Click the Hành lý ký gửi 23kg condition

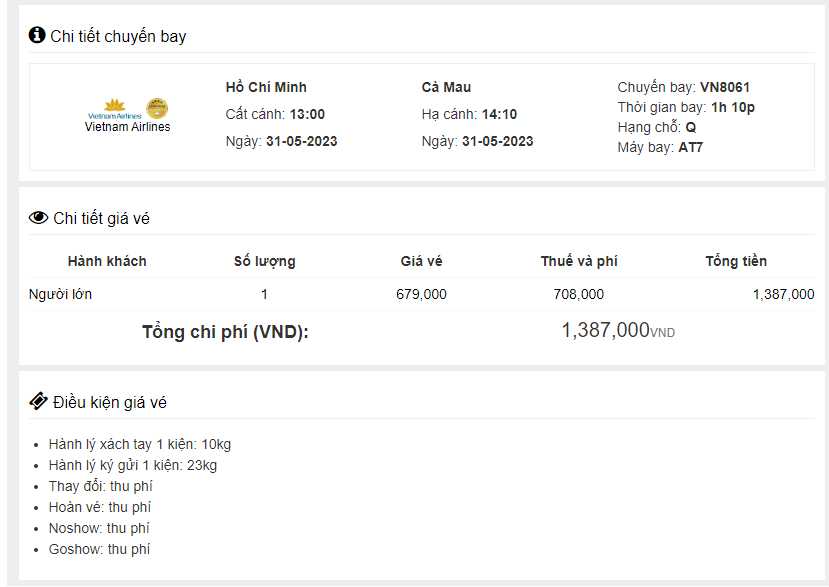pos(133,465)
